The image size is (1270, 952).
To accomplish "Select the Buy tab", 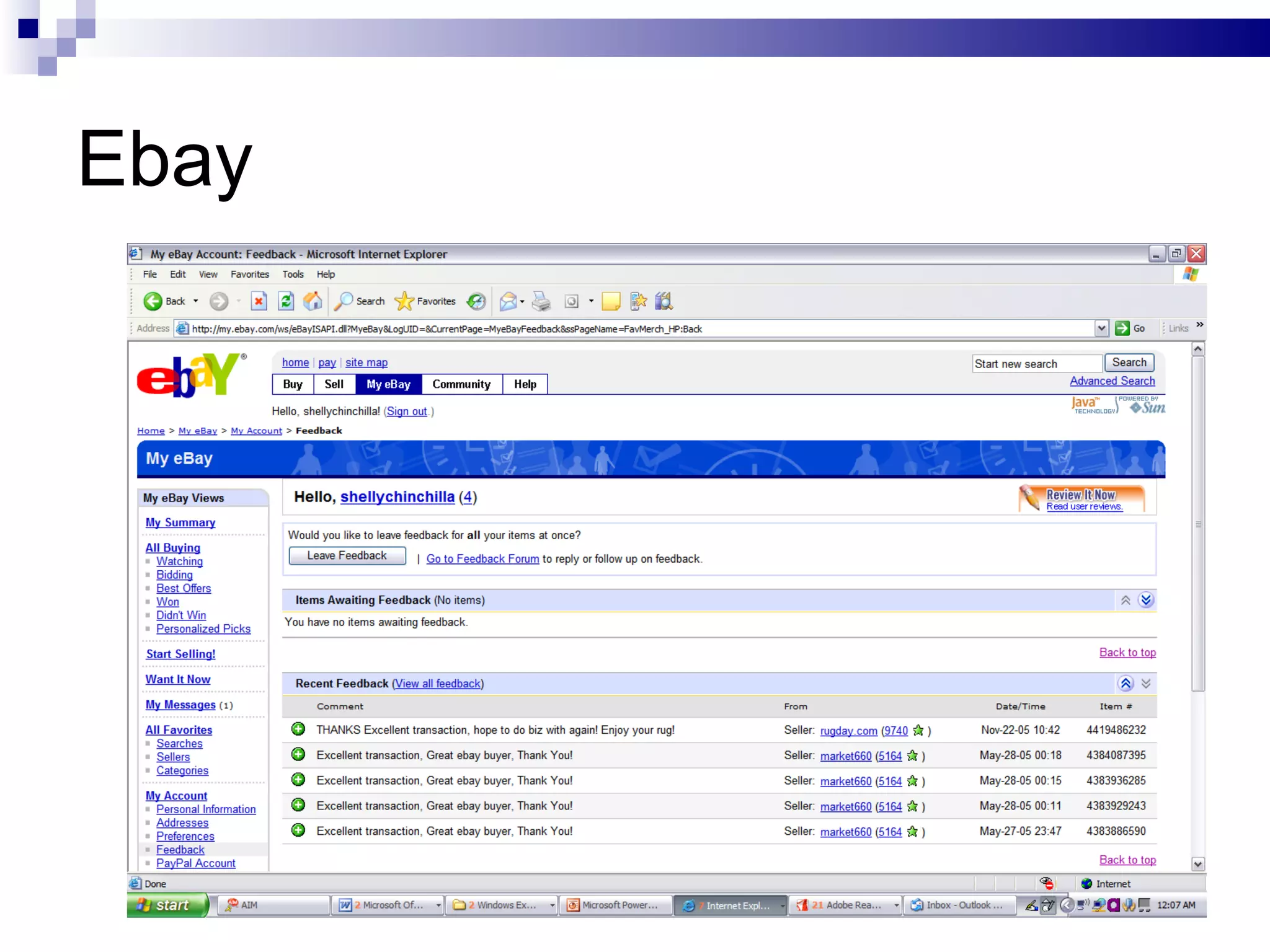I will click(293, 384).
